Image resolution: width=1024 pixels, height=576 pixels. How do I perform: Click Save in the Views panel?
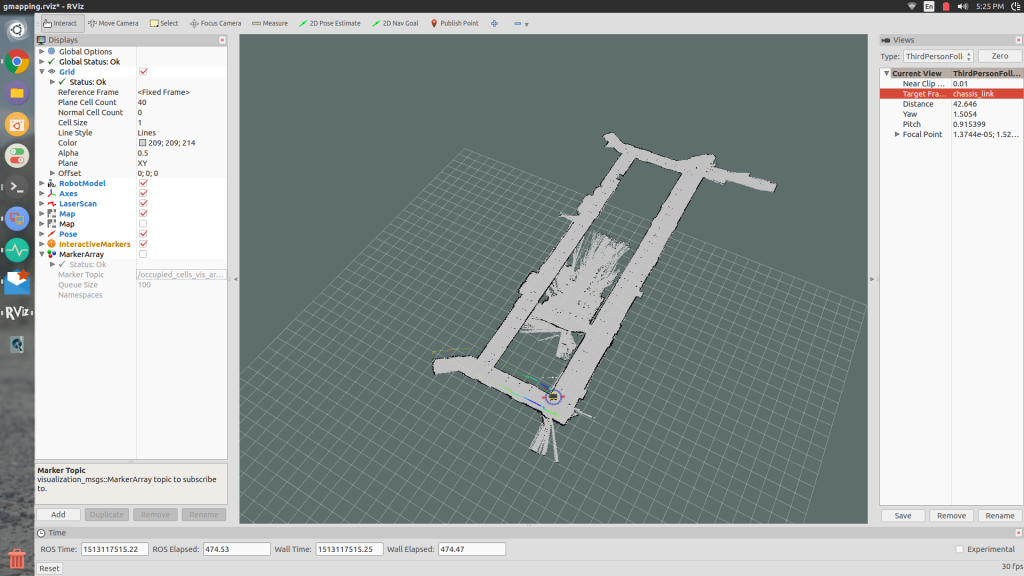pyautogui.click(x=903, y=516)
